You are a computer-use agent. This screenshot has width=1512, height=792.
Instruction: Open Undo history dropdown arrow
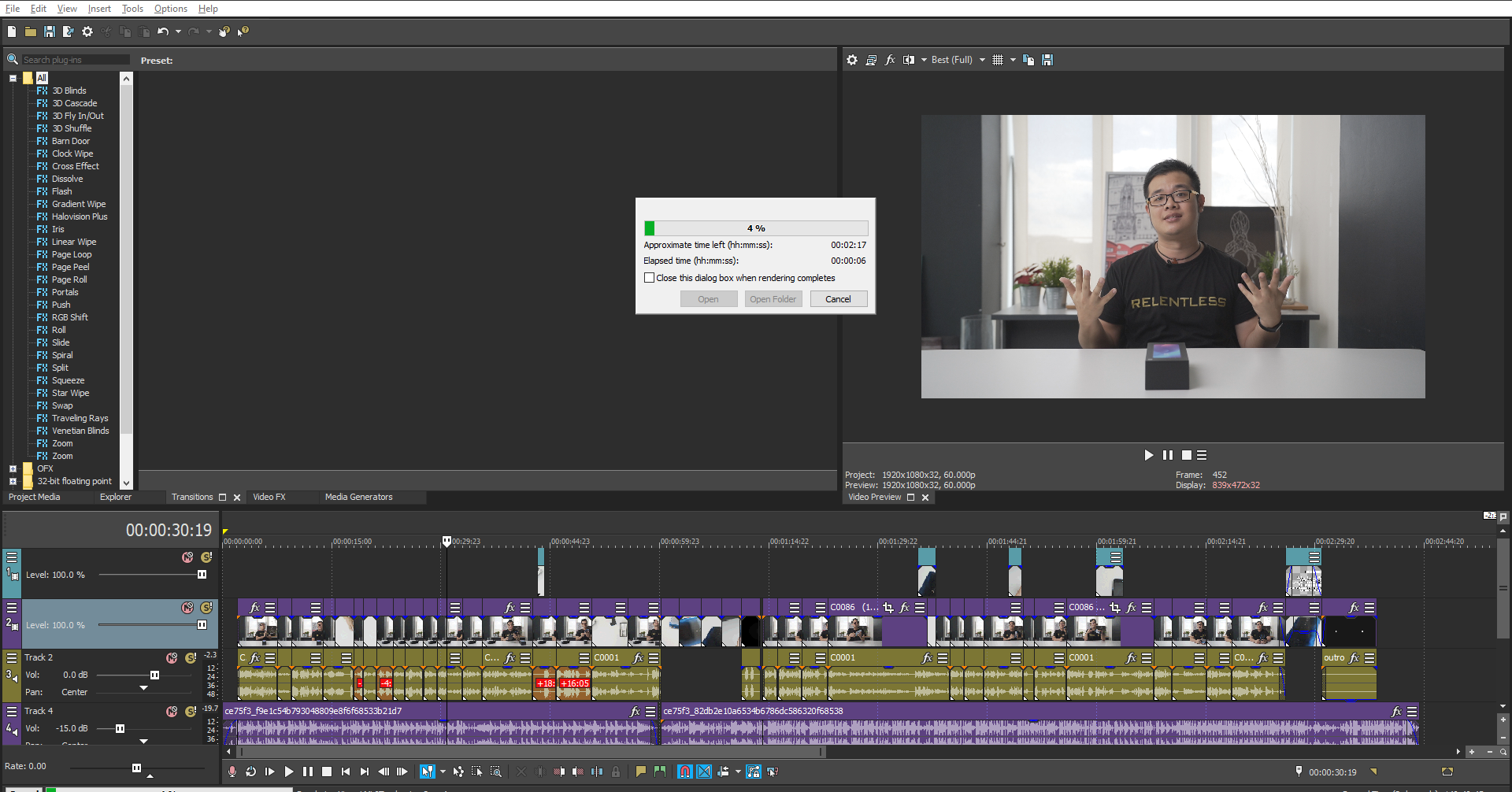(179, 31)
